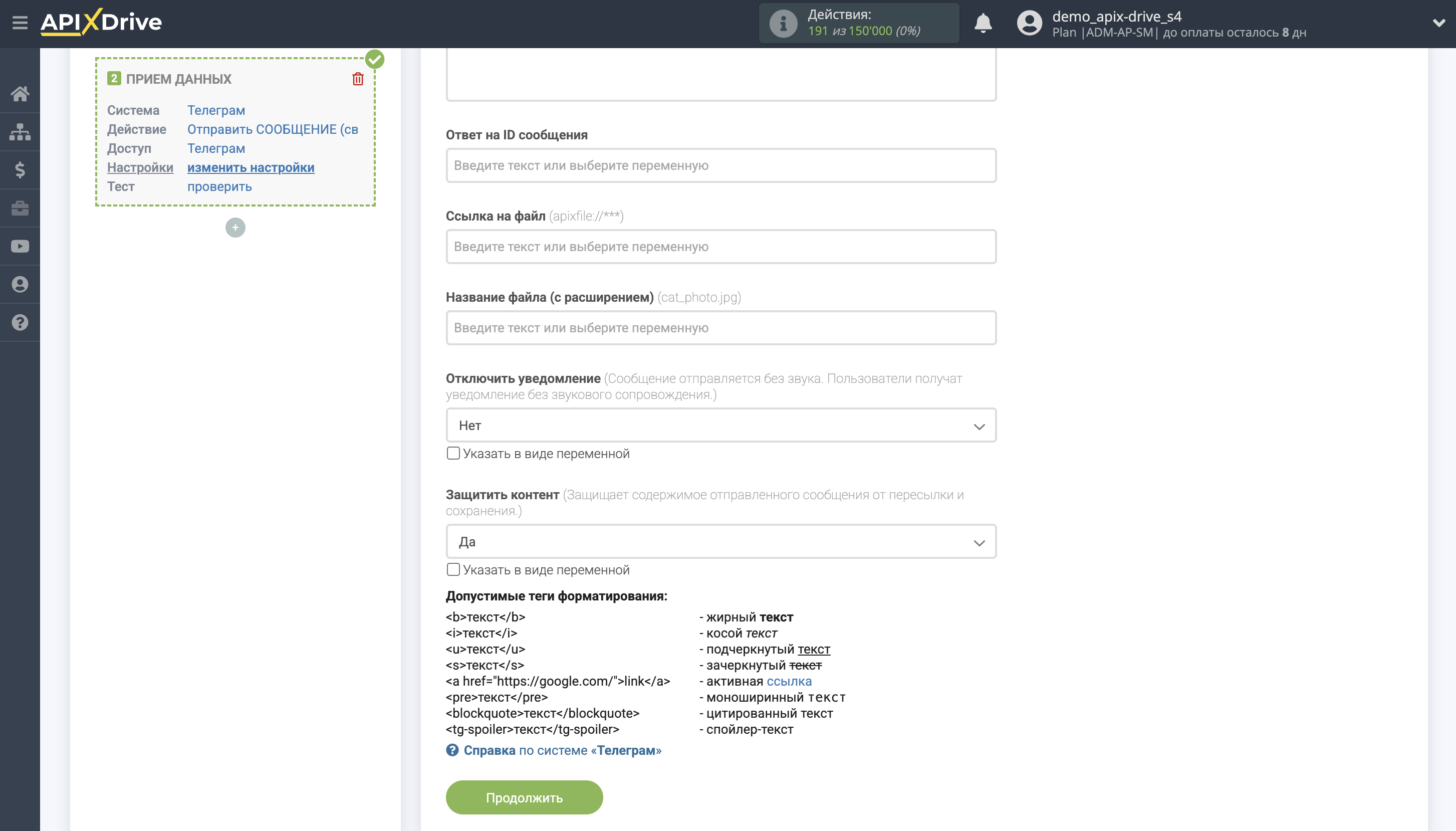Open Справка по системе Телеграм link
Viewport: 1456px width, 831px height.
pos(561,750)
